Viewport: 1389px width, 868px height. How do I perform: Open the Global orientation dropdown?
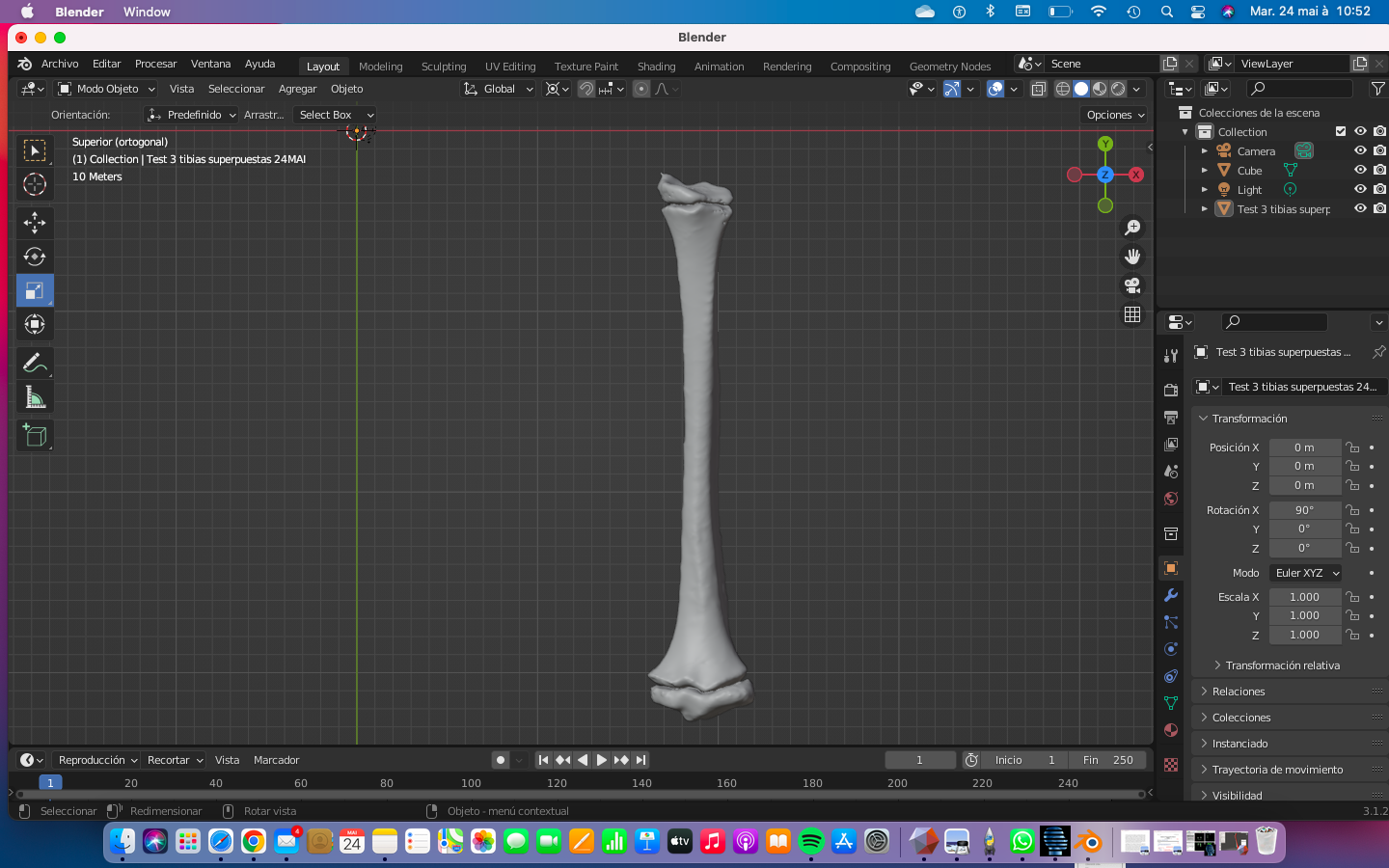(498, 89)
